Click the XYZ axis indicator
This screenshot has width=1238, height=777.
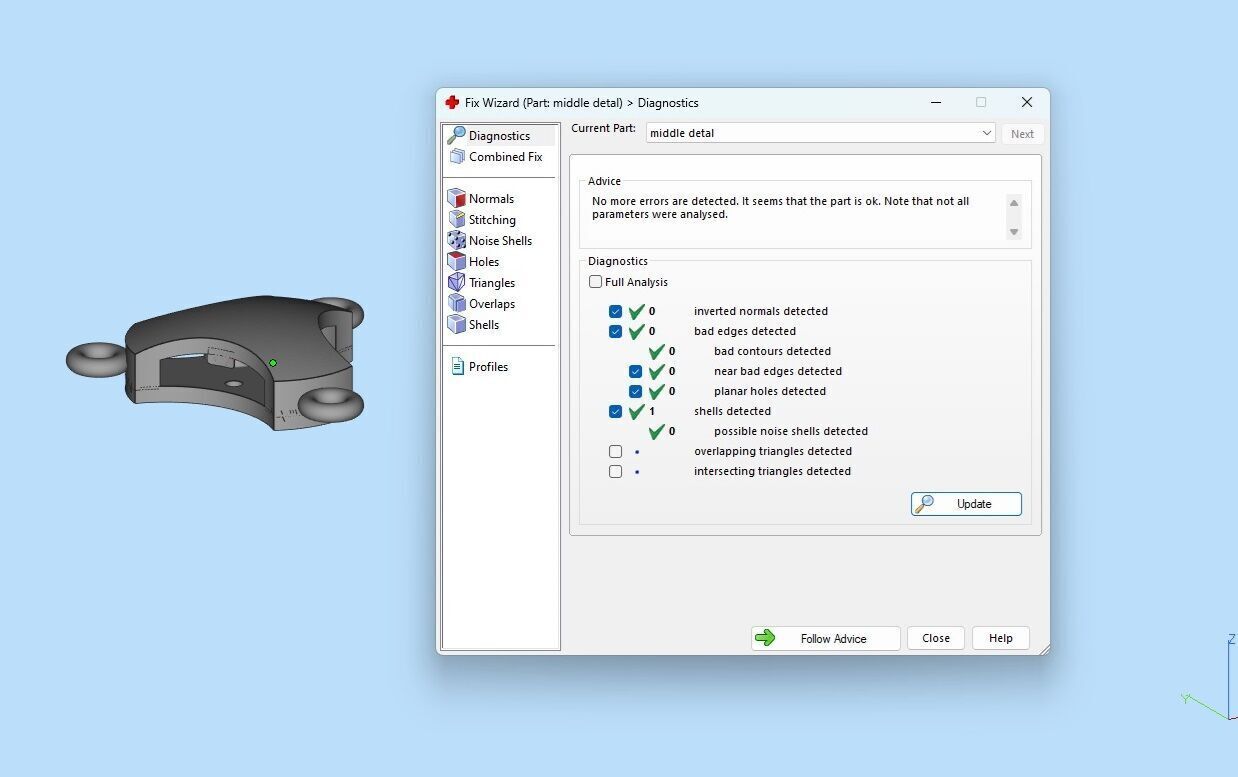click(x=1208, y=677)
